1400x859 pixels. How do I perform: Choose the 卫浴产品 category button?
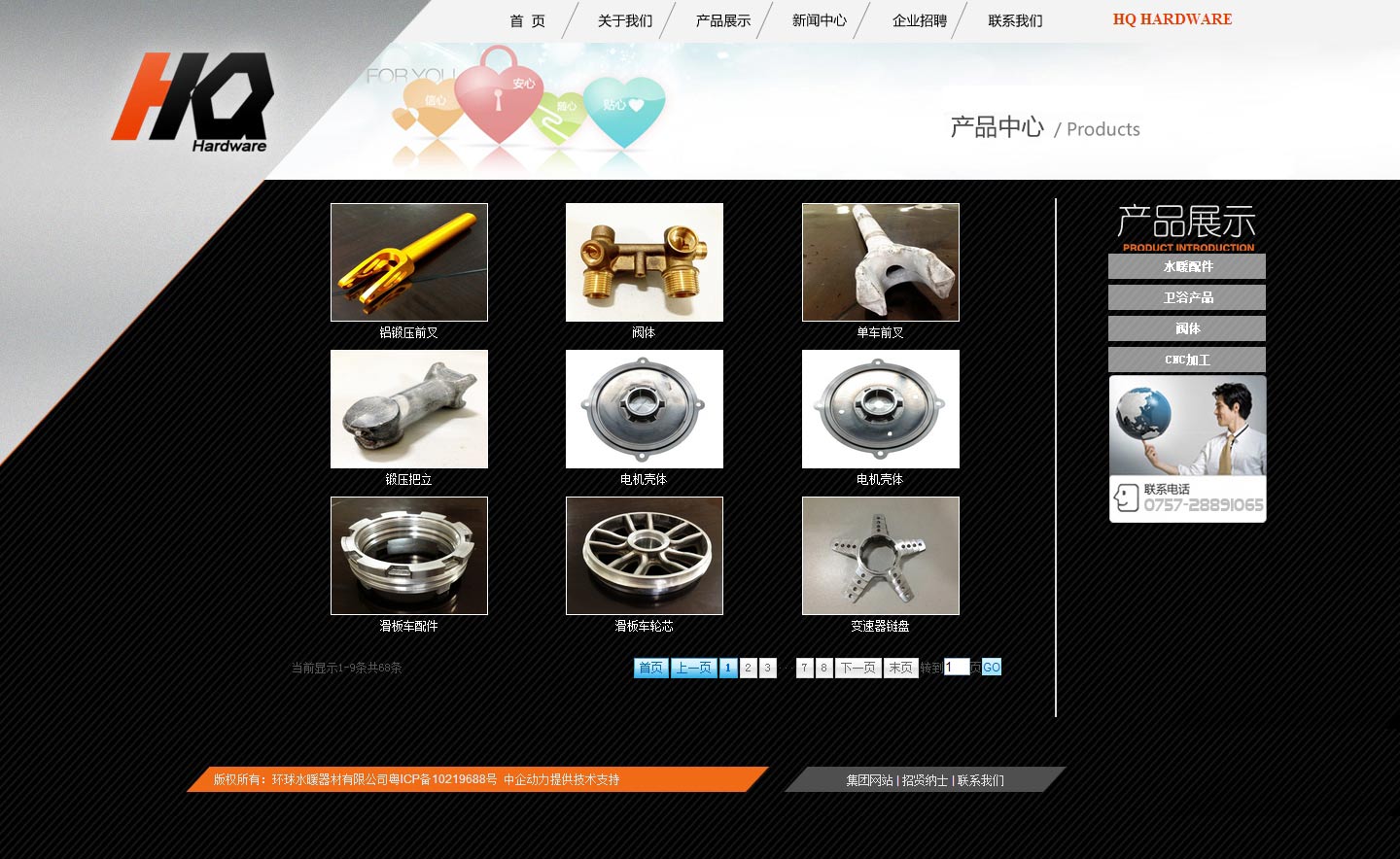pos(1186,297)
